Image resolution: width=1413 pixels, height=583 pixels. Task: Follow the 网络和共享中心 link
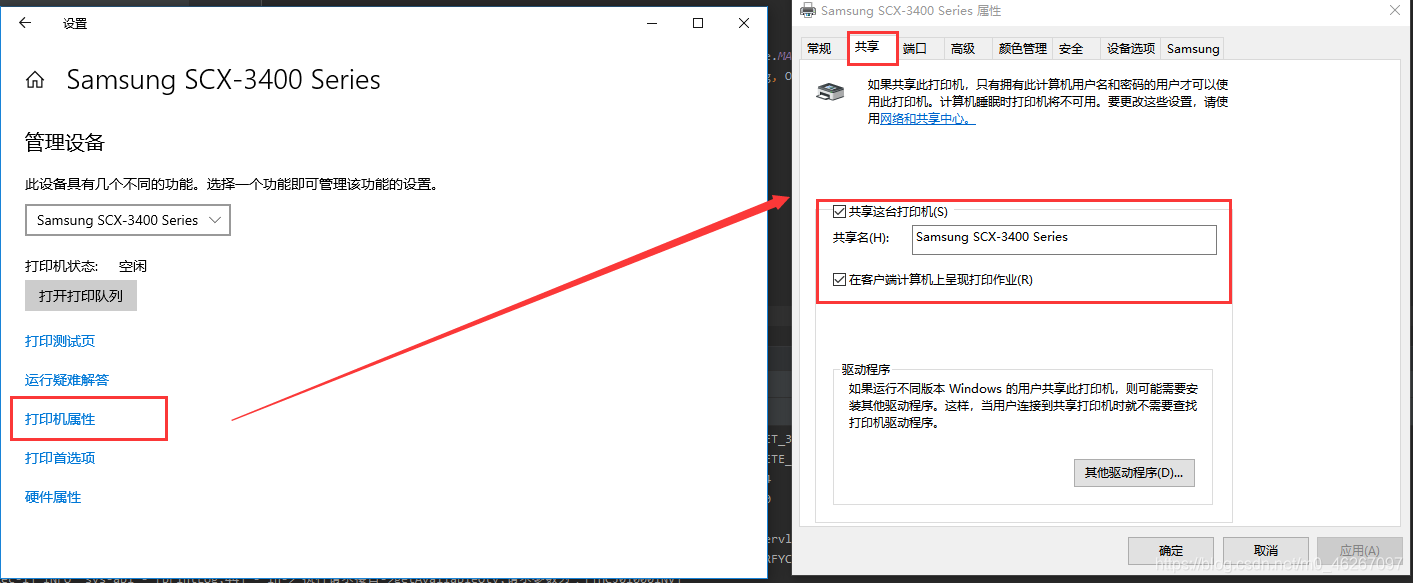pyautogui.click(x=927, y=118)
